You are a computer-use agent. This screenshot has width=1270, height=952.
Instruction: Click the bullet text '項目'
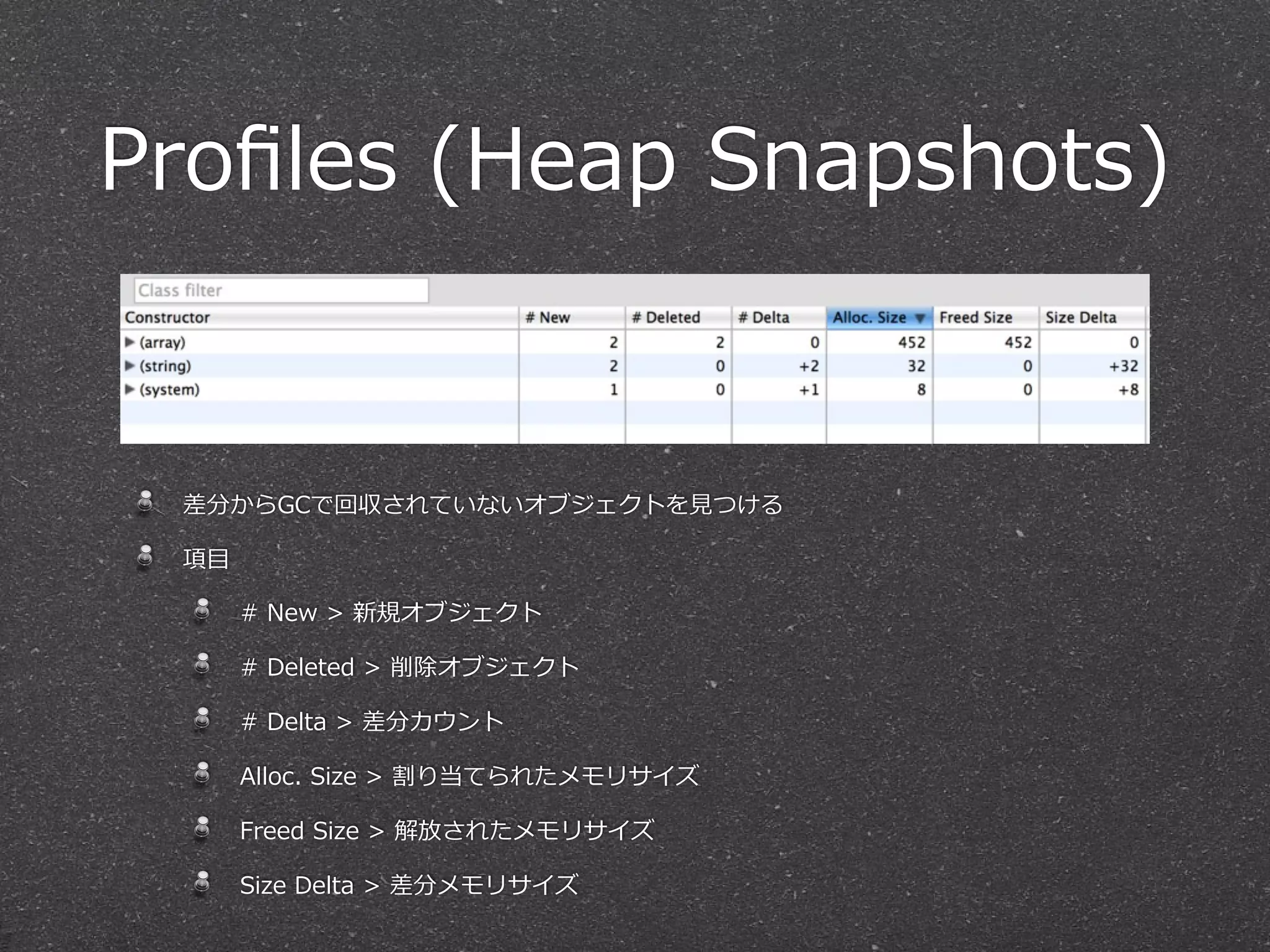click(x=206, y=558)
